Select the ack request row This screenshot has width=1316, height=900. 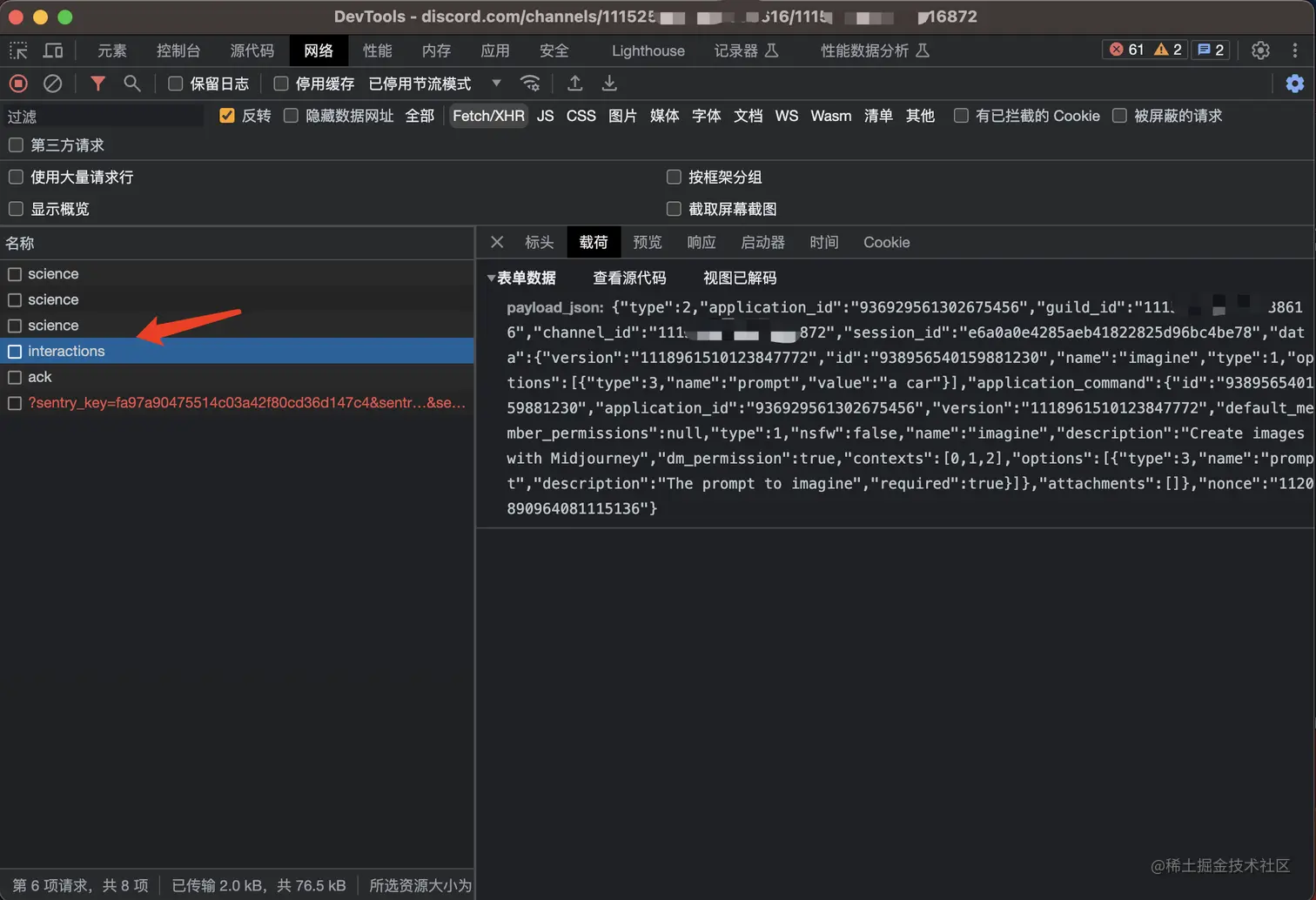(237, 377)
